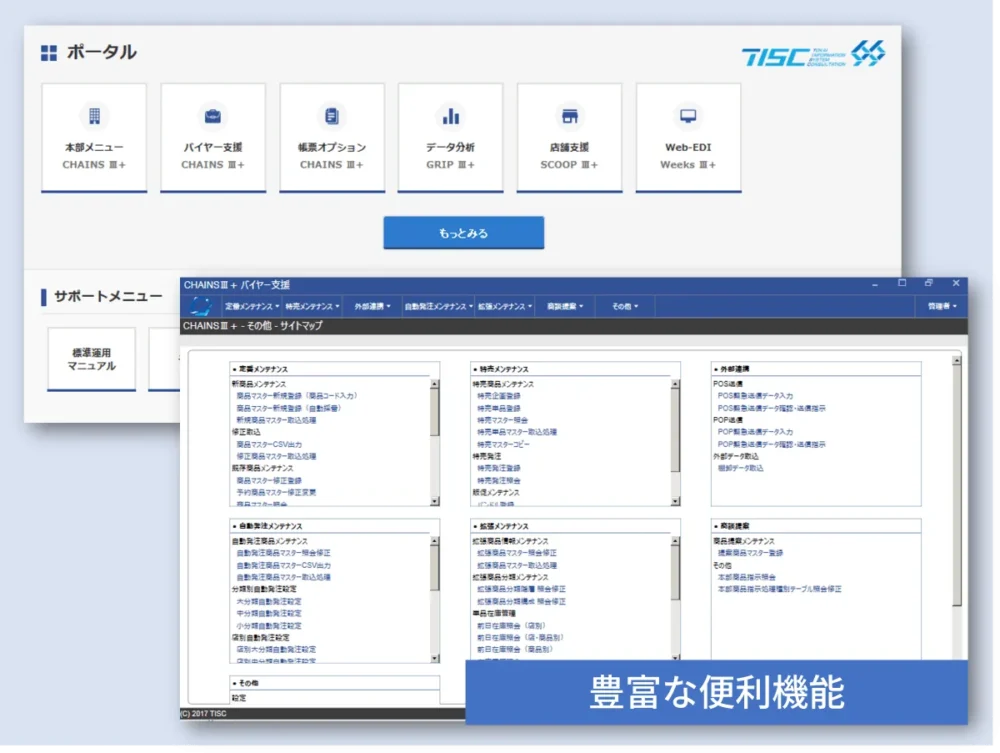Select the 棚卸データ取込 link
Screen dimensions: 1000x753
point(740,469)
